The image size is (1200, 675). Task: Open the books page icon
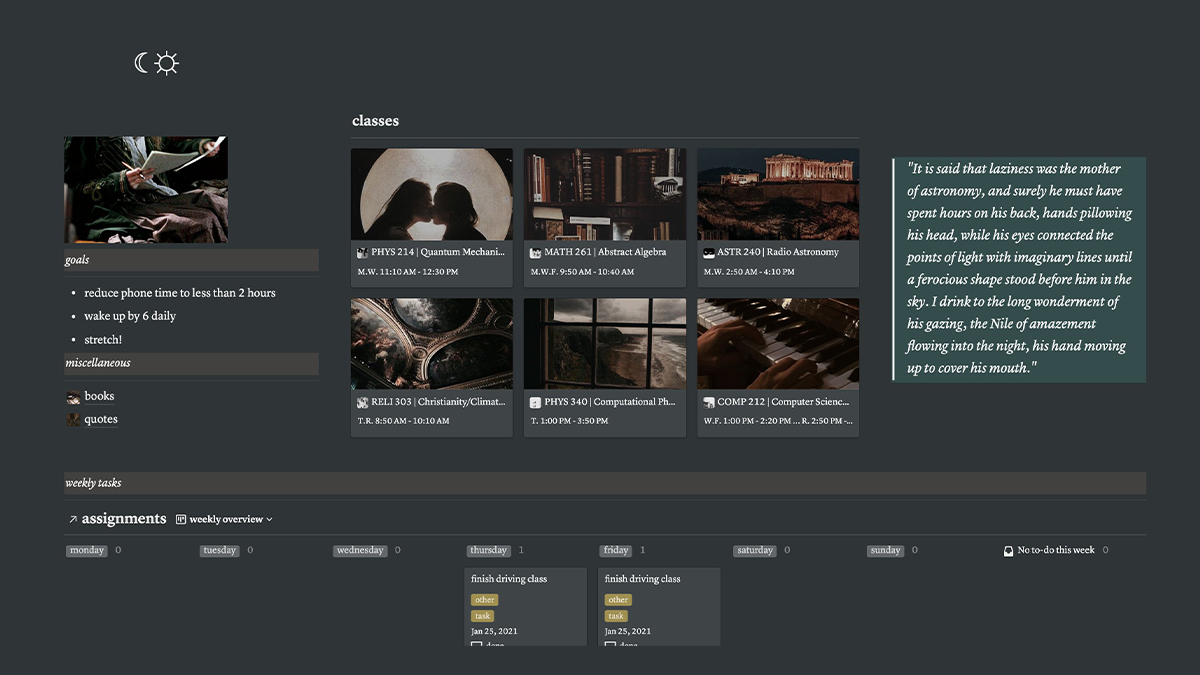click(x=73, y=397)
